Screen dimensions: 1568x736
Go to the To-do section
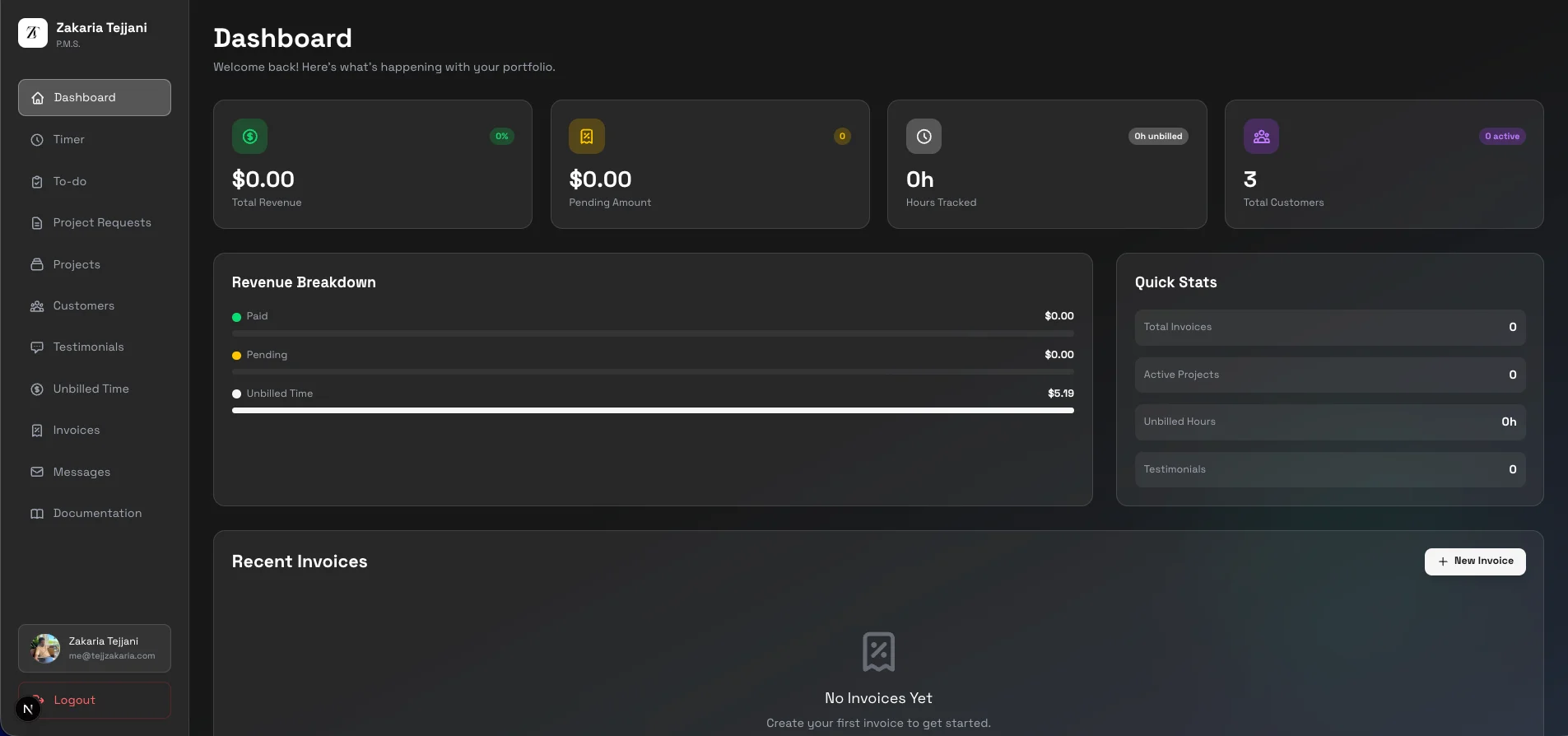[70, 182]
